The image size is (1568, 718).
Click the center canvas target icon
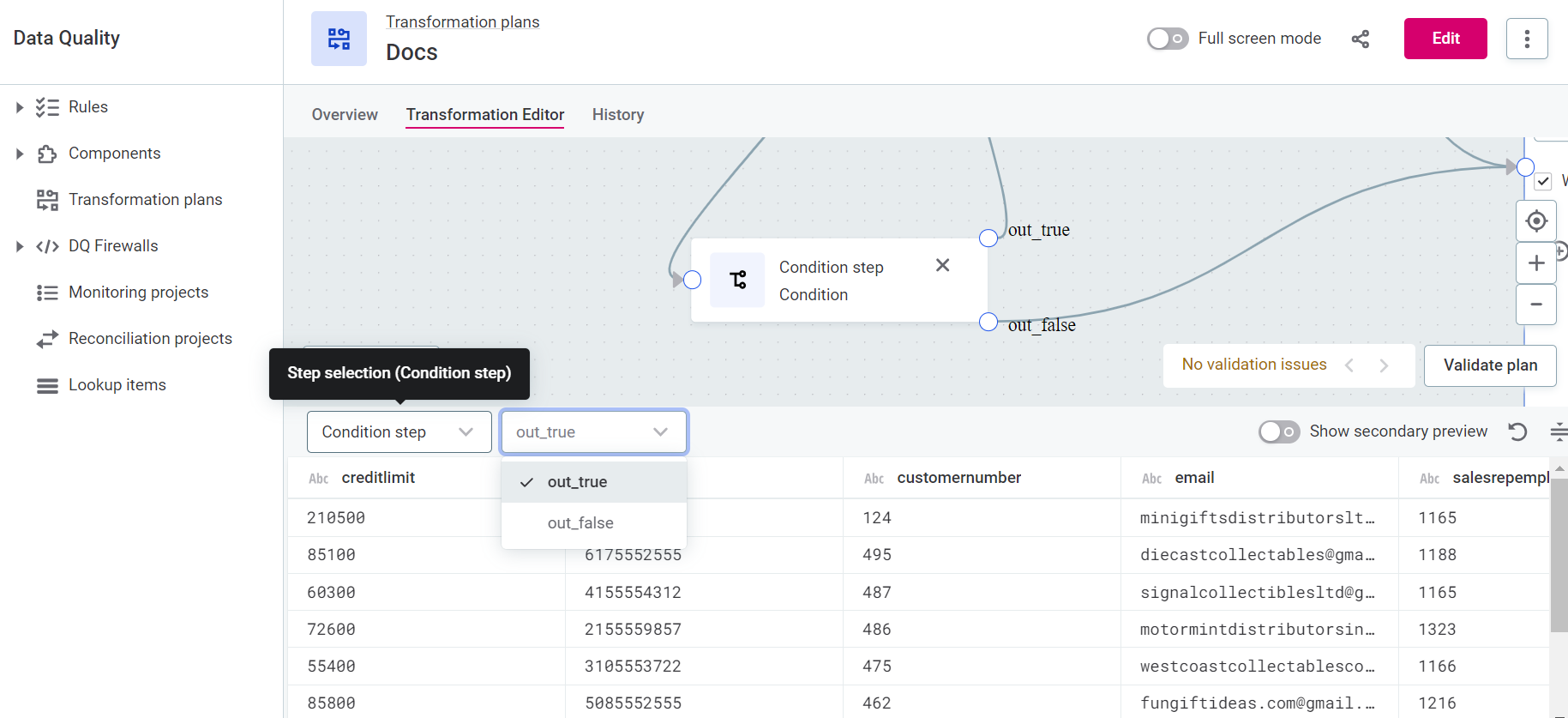click(1535, 221)
